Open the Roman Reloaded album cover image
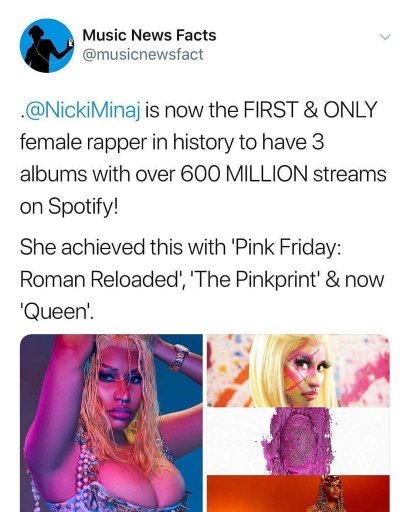This screenshot has height=512, width=409. (x=298, y=370)
